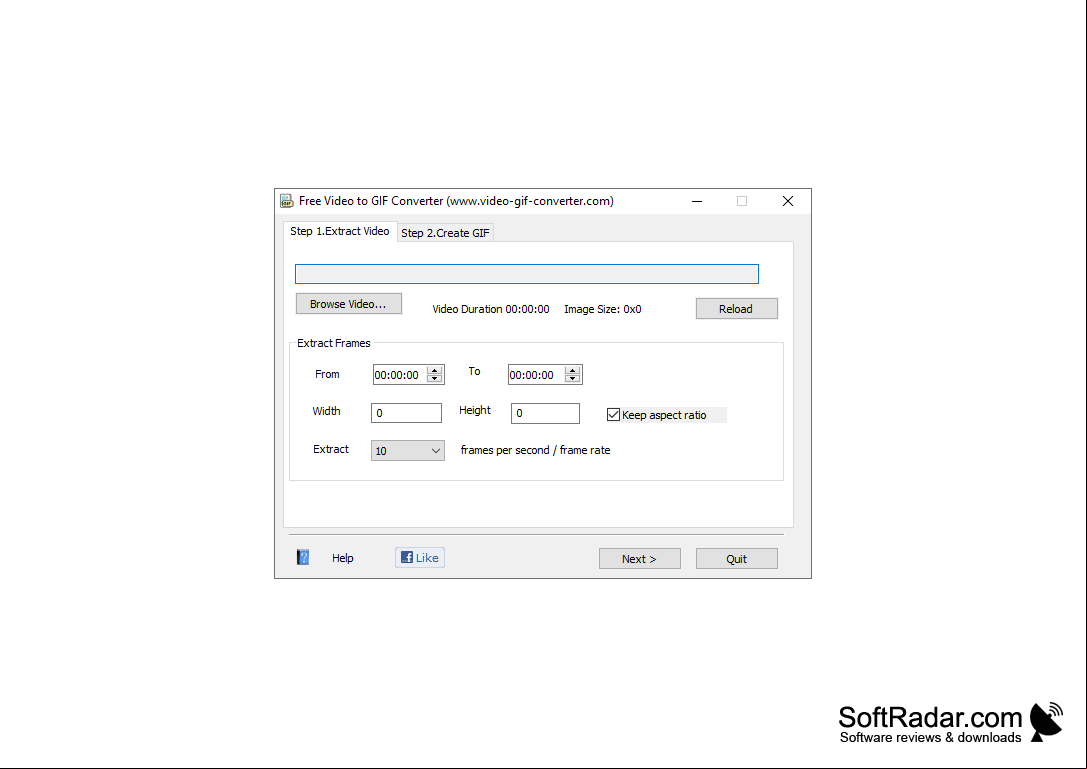Minimize the converter window
1087x769 pixels.
pos(697,201)
